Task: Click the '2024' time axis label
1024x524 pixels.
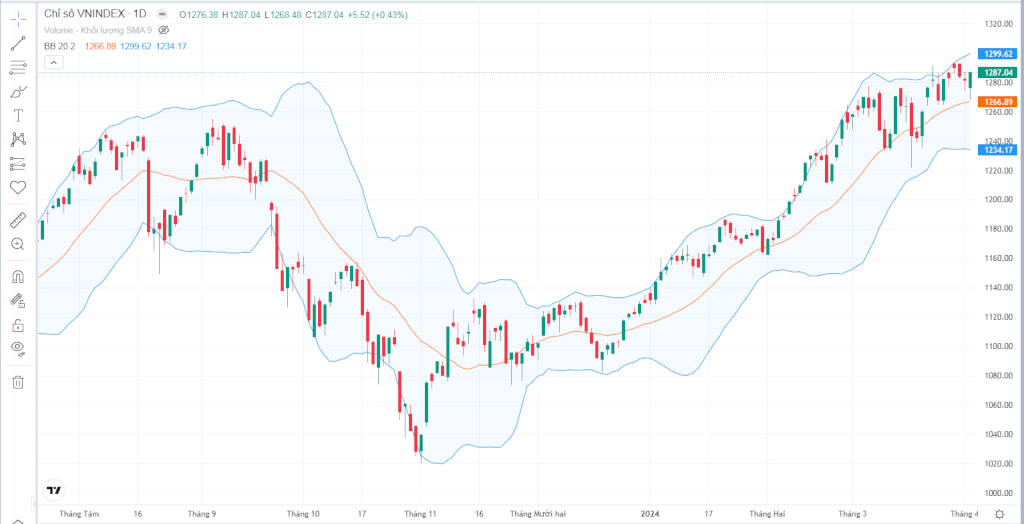Action: 651,514
